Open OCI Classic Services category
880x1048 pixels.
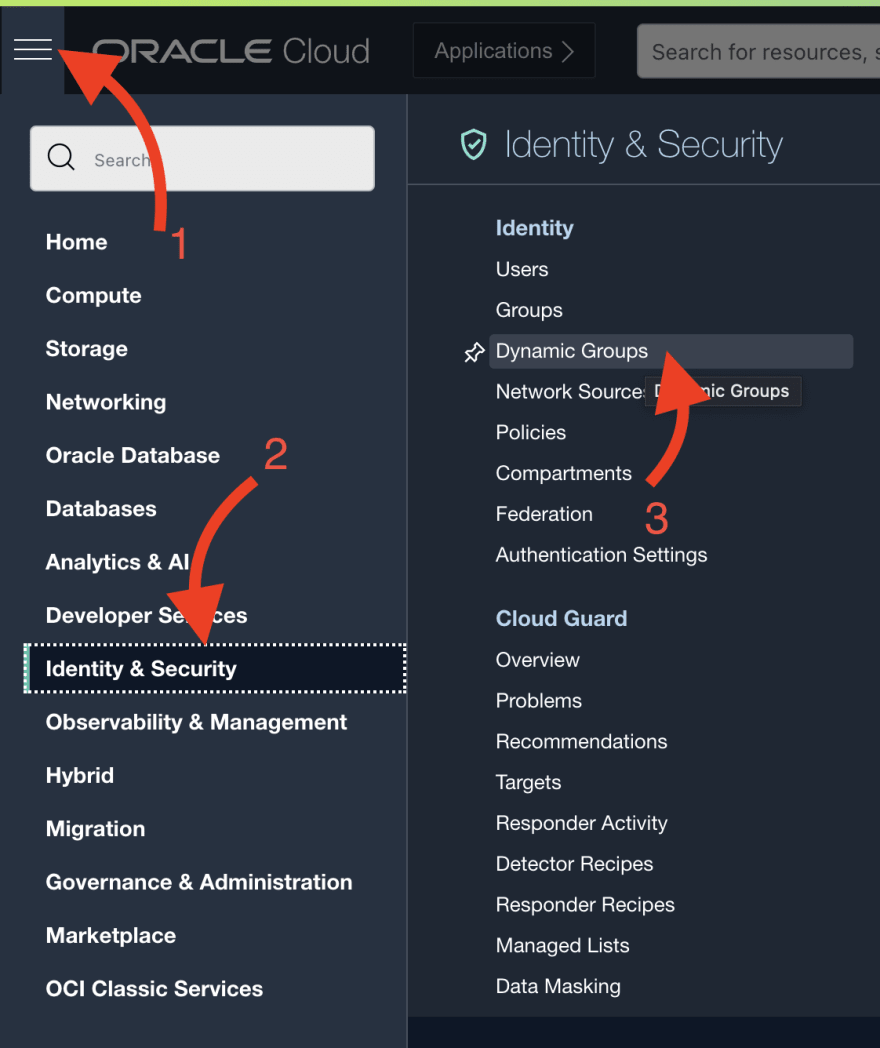(x=154, y=989)
